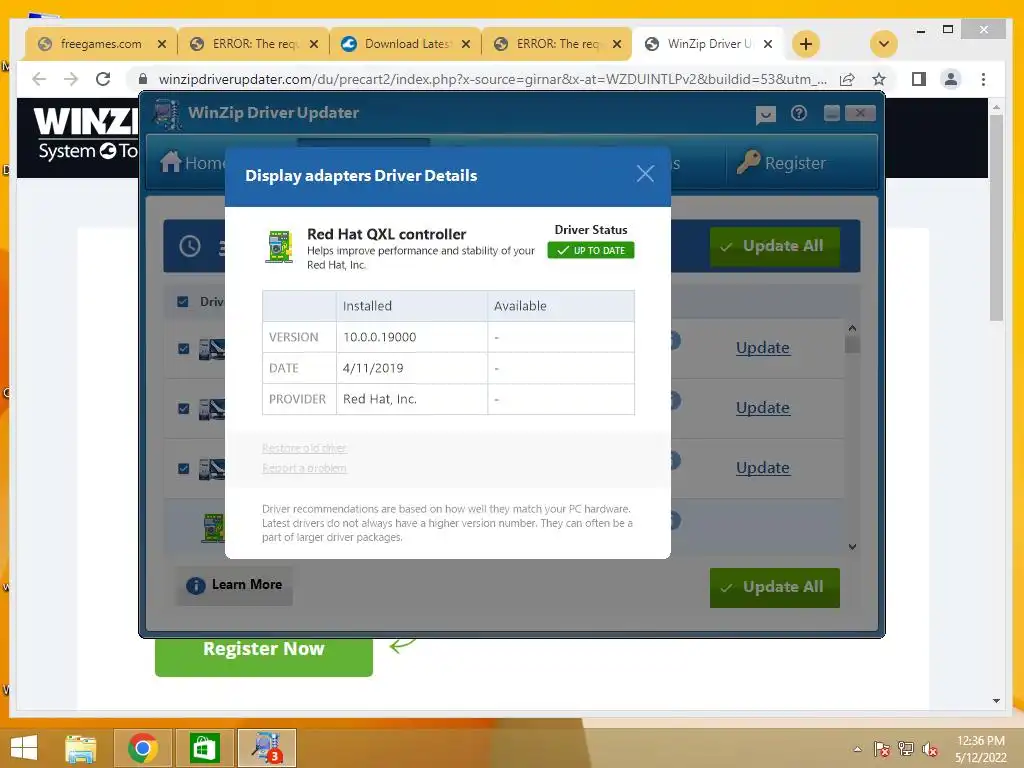Open volume control tray icon

click(x=930, y=749)
